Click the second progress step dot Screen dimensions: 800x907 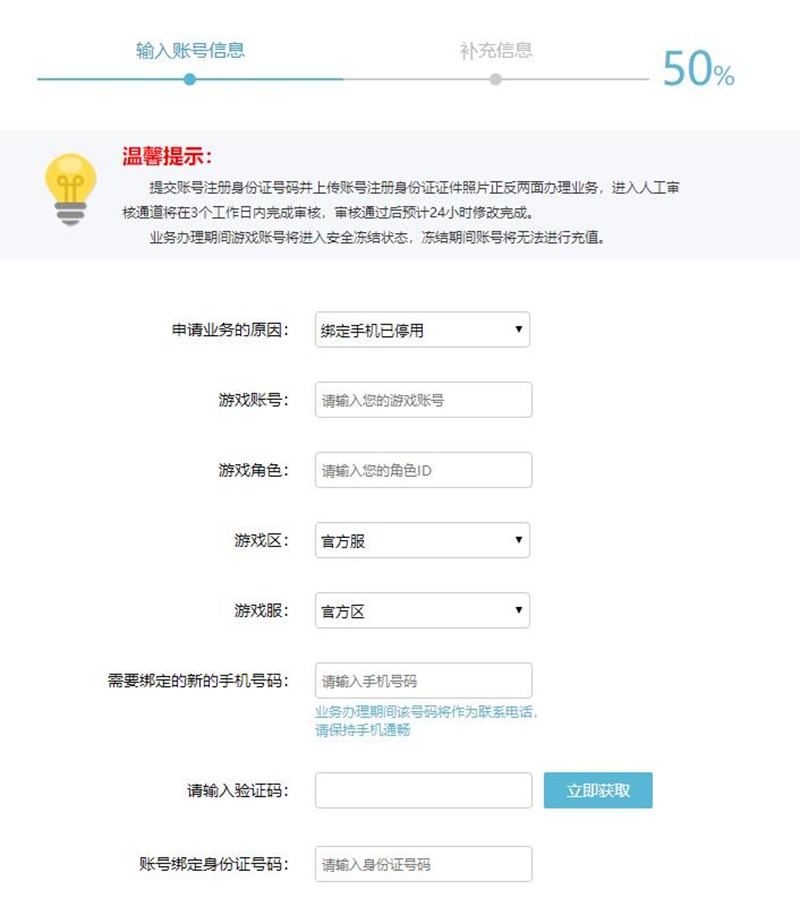(x=496, y=79)
